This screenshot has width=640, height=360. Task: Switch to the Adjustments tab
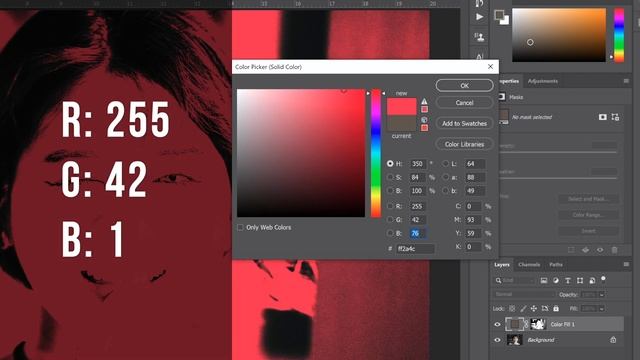[542, 81]
